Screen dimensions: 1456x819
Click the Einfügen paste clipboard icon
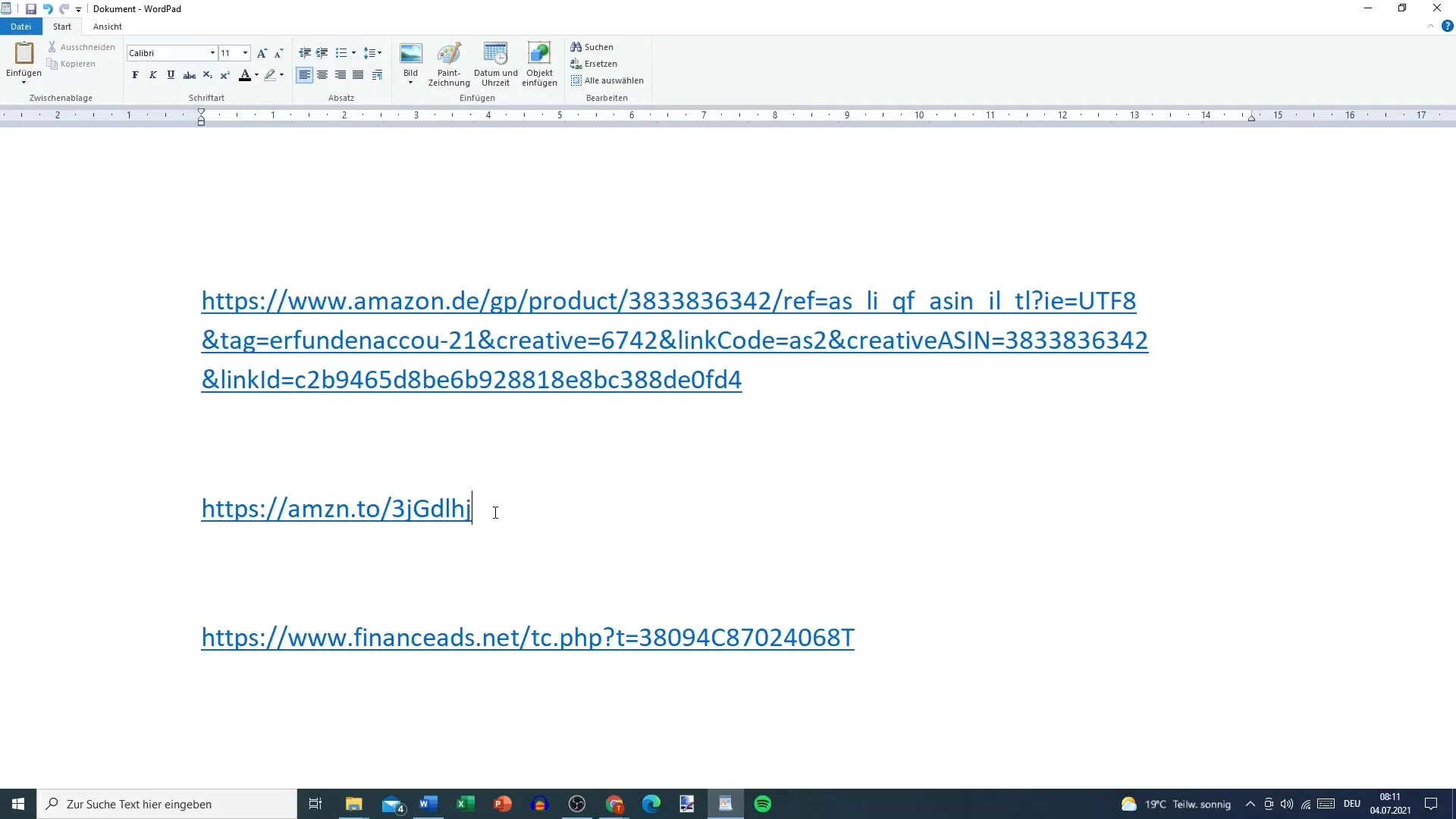coord(24,53)
